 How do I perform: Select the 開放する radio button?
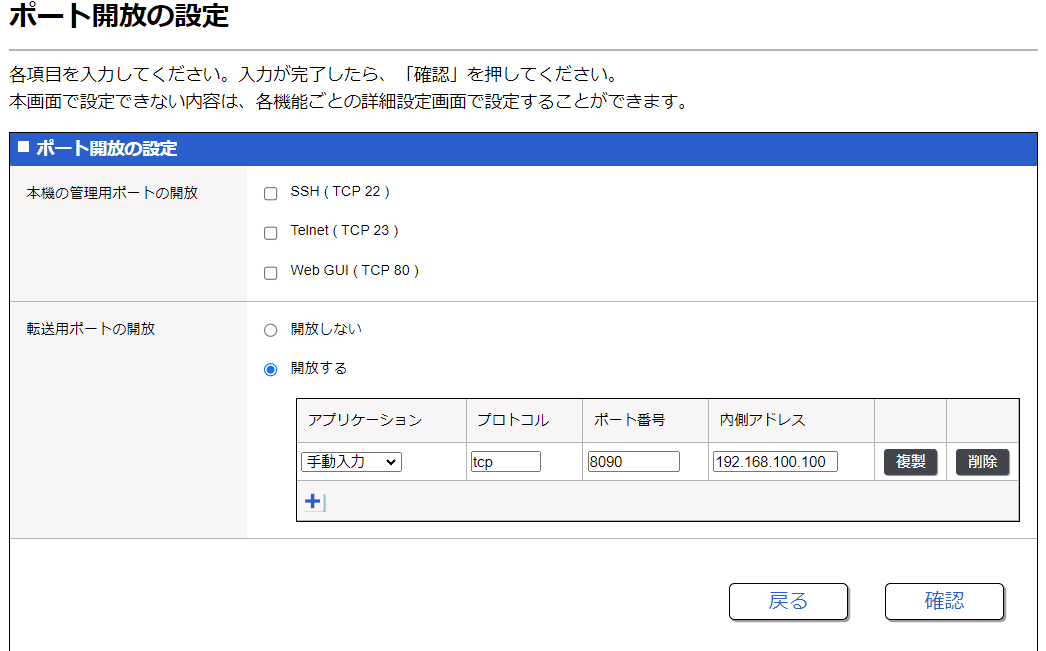(x=270, y=368)
